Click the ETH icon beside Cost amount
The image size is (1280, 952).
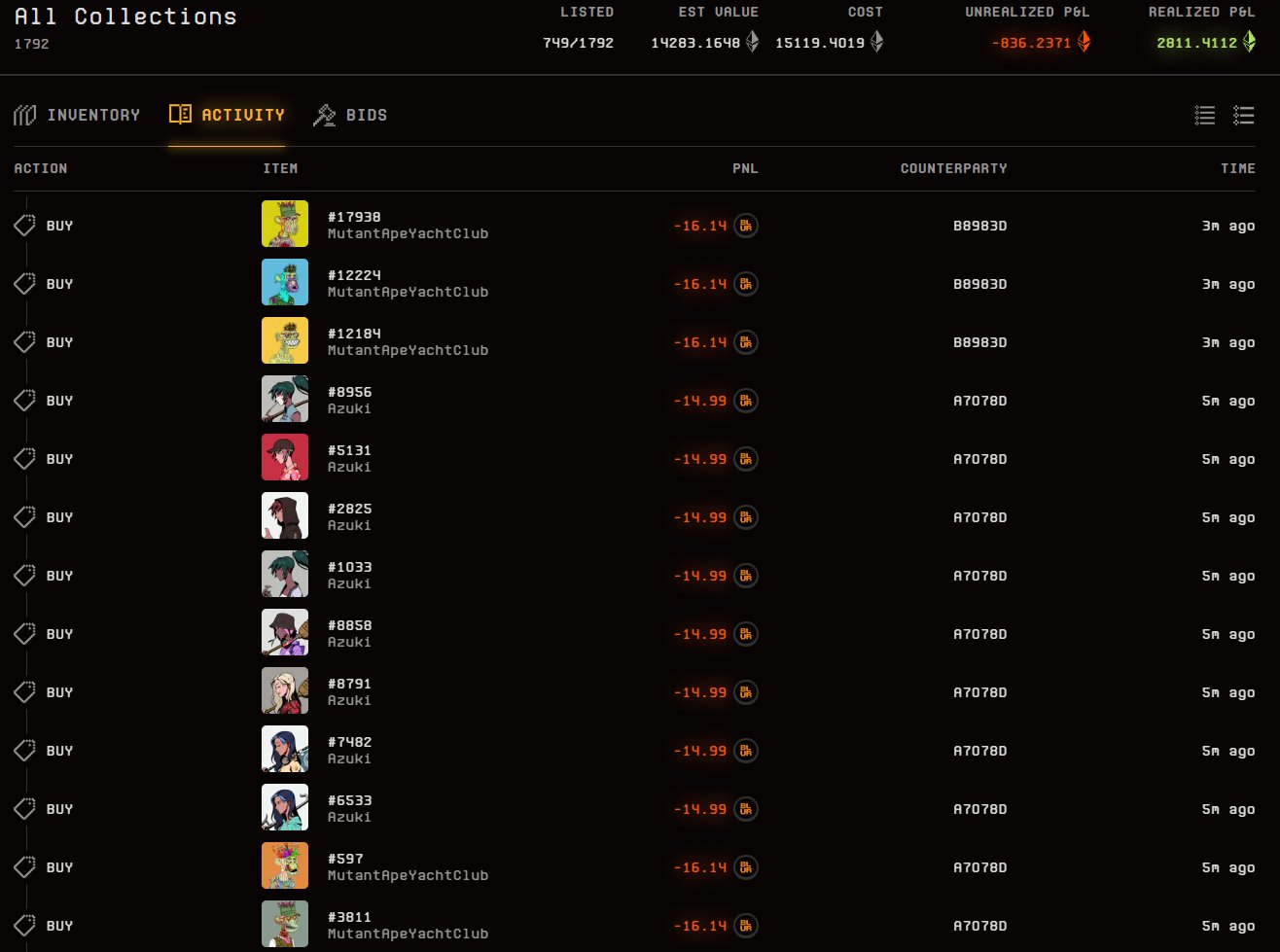tap(877, 42)
